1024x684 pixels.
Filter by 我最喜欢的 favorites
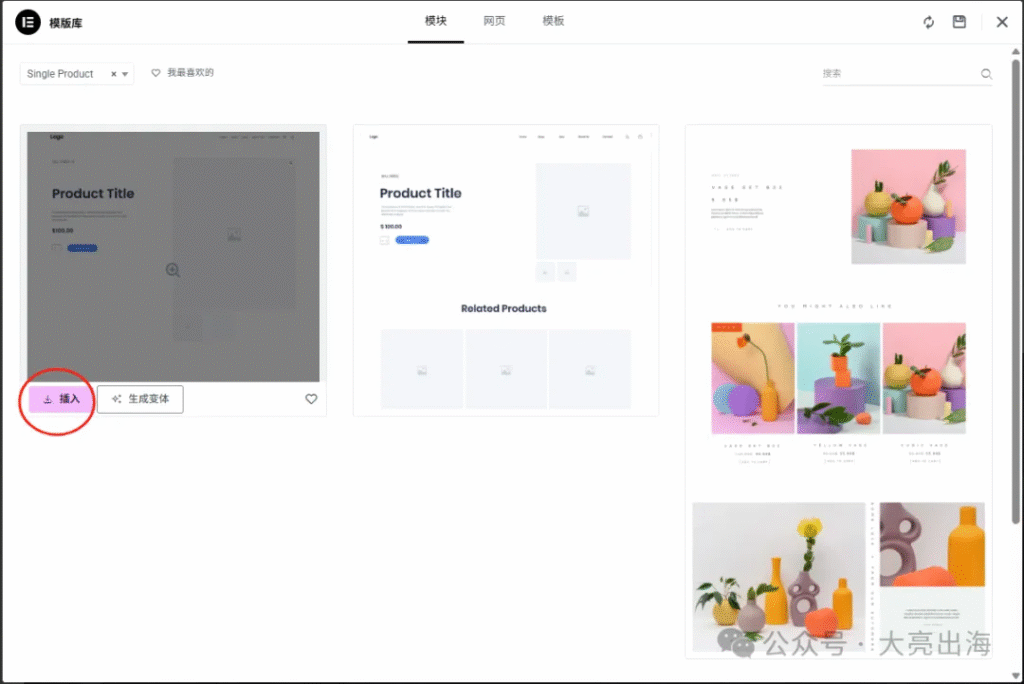(182, 73)
